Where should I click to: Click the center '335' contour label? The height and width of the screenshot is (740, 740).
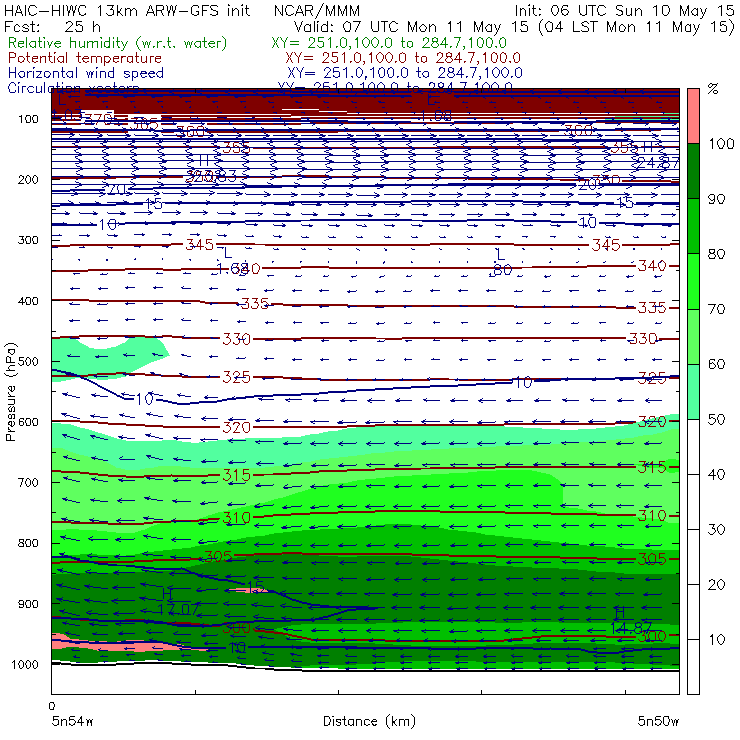(x=255, y=303)
